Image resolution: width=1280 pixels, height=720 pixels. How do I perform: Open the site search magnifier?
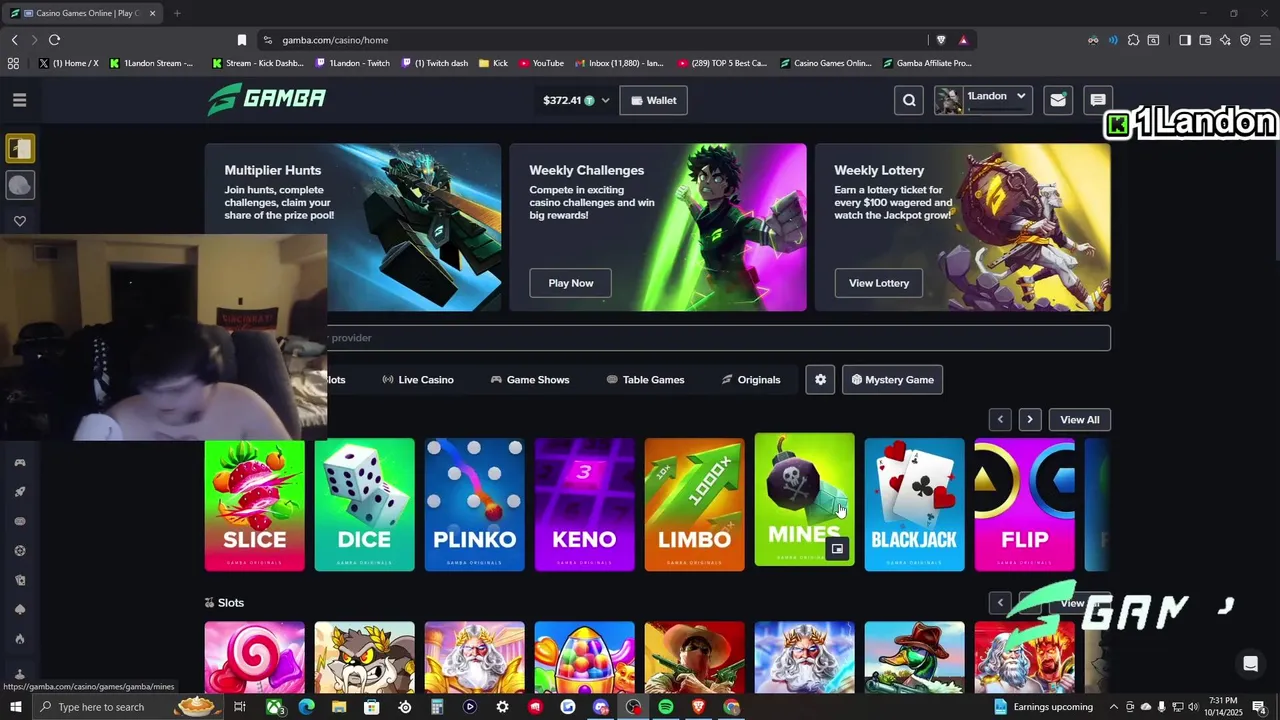pos(909,100)
